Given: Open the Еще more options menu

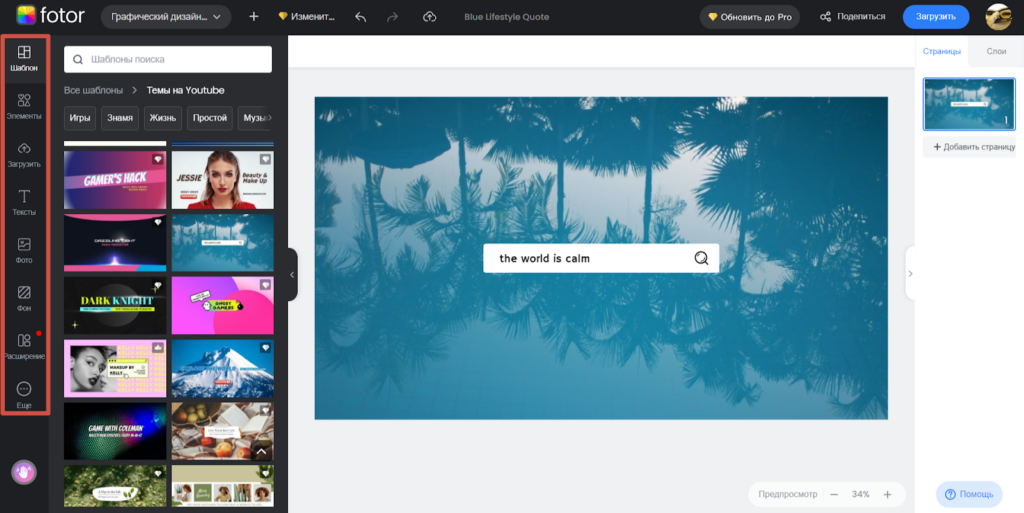Looking at the screenshot, I should coord(24,395).
